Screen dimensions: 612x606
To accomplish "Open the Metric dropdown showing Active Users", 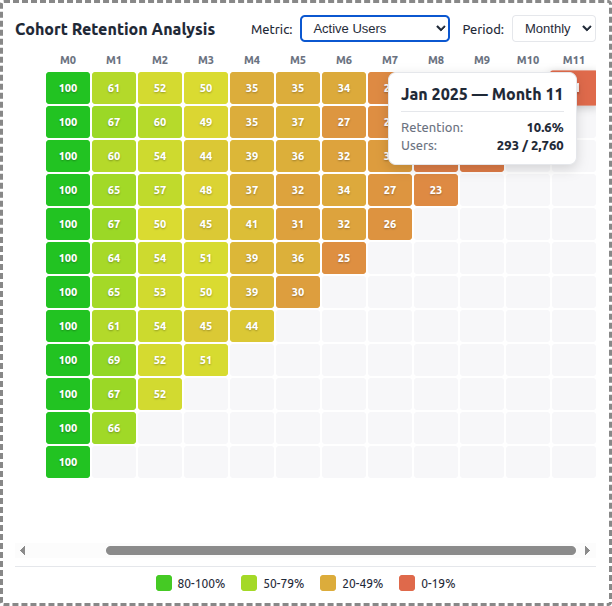I will tap(374, 29).
